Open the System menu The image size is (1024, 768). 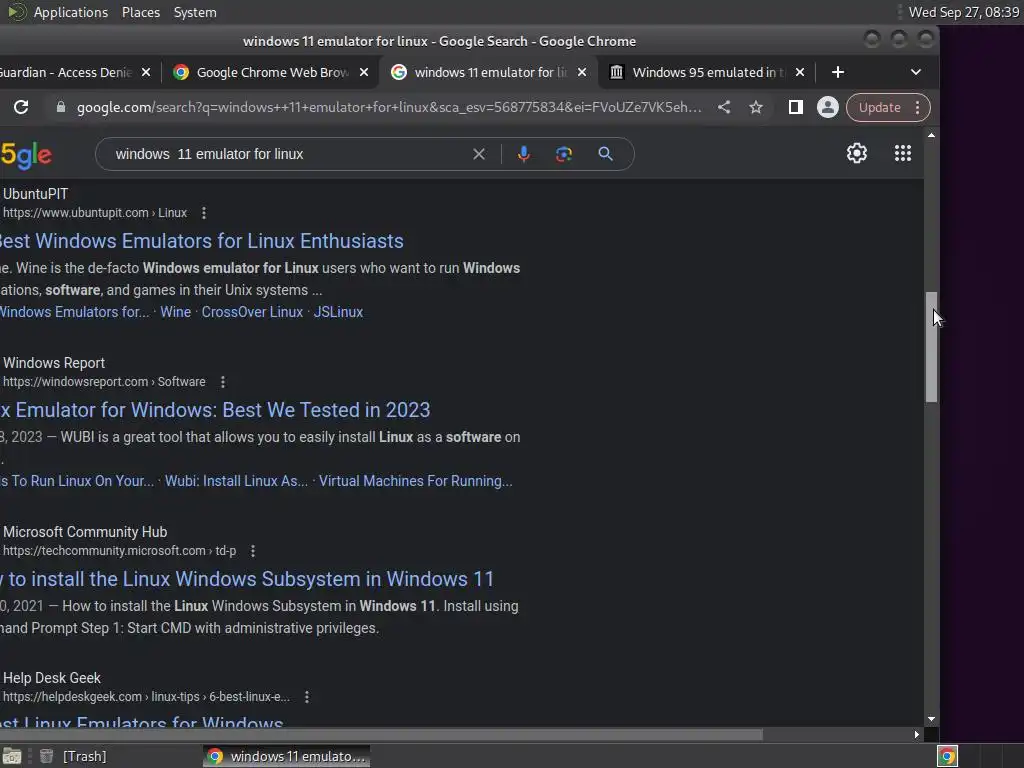coord(195,12)
